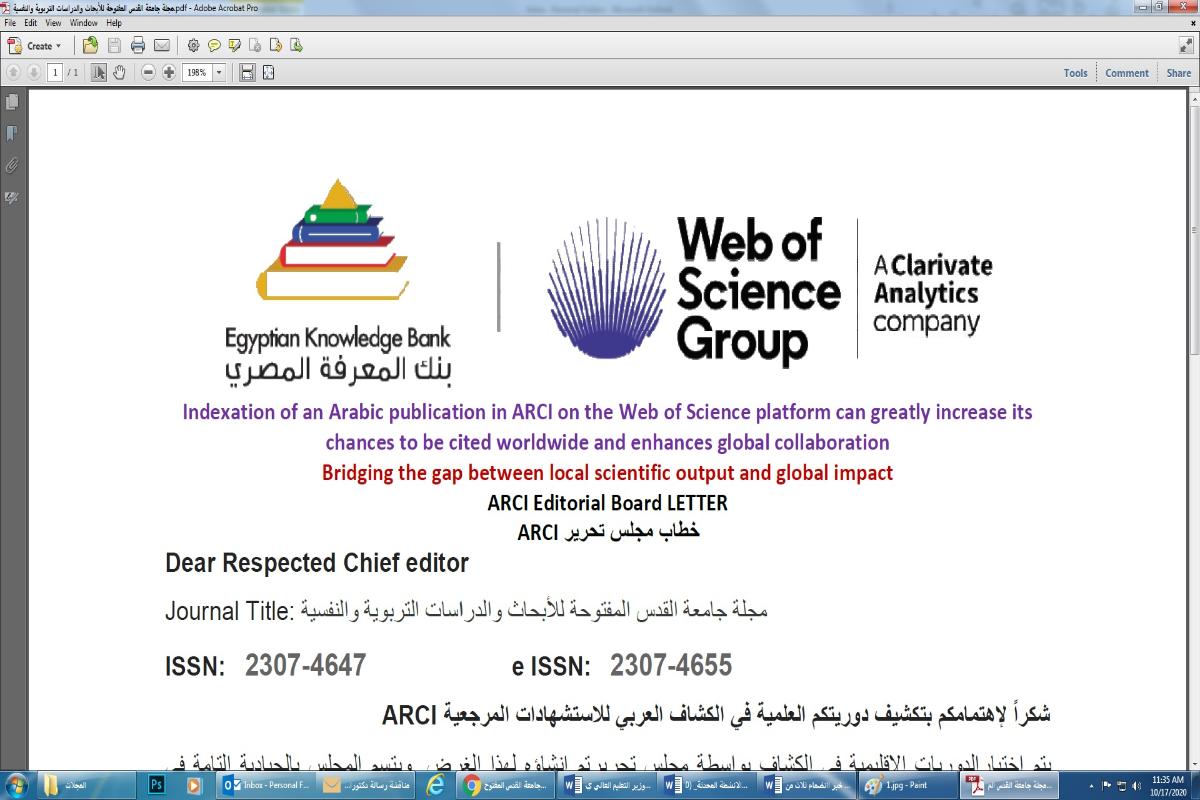1200x800 pixels.
Task: Open the Create PDF dropdown
Action: point(35,46)
